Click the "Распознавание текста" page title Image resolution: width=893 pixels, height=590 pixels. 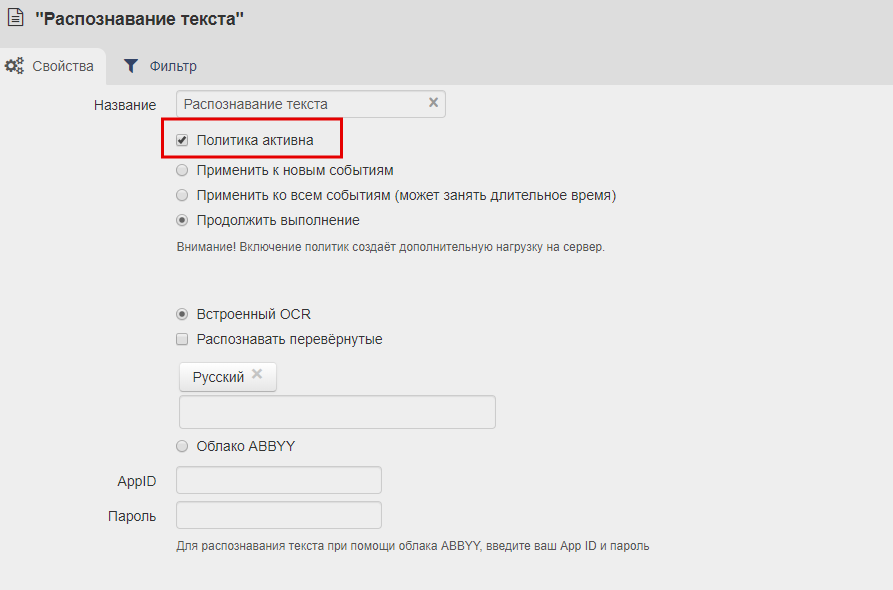139,18
